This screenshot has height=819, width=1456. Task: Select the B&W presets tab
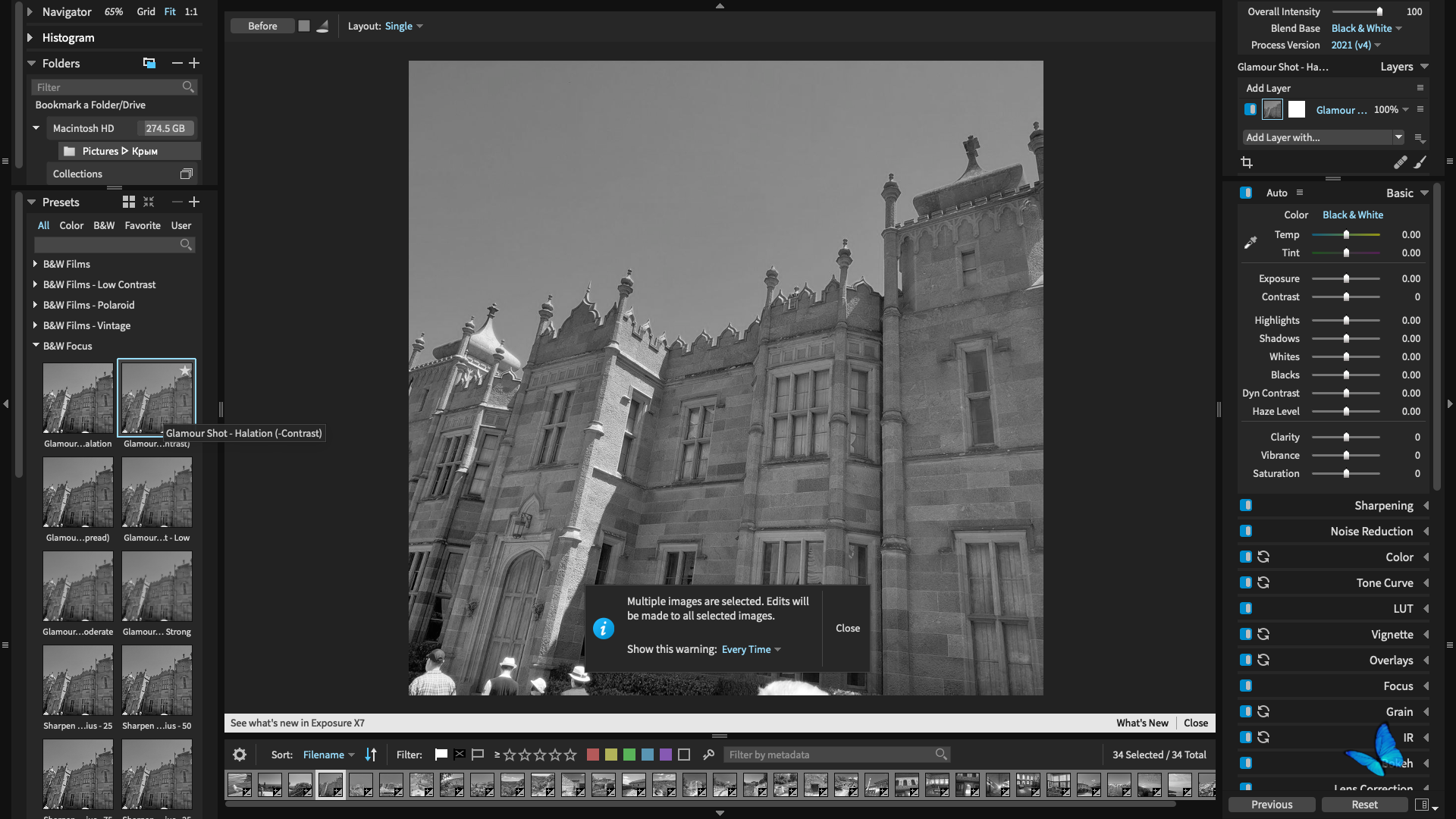(104, 225)
